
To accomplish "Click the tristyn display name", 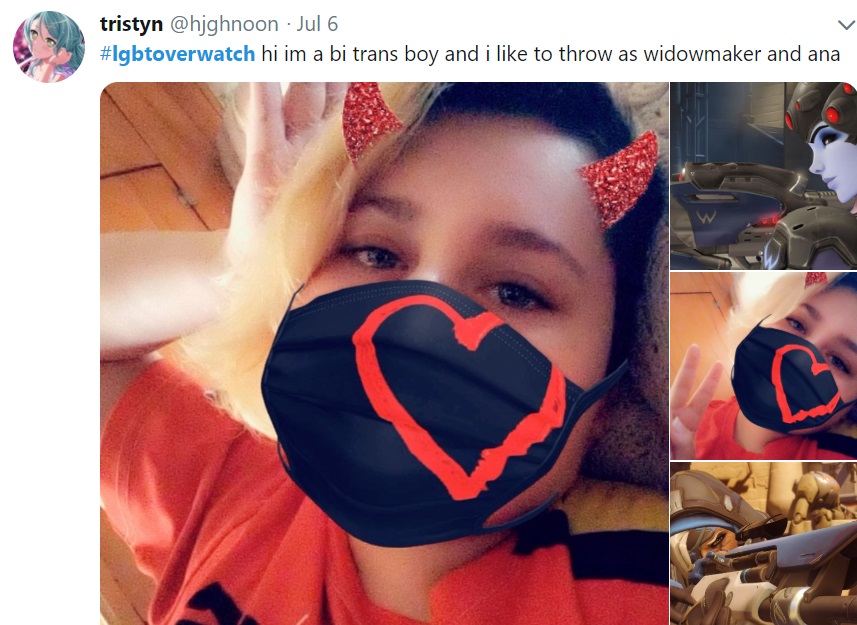I will (x=131, y=24).
